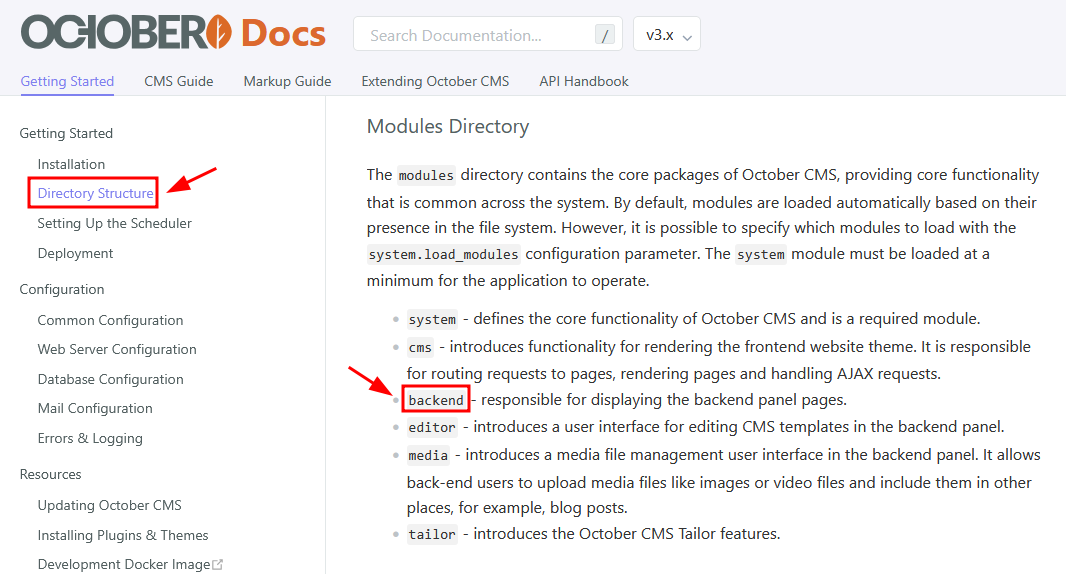Open Common Configuration in the sidebar
The image size is (1066, 574).
[110, 320]
